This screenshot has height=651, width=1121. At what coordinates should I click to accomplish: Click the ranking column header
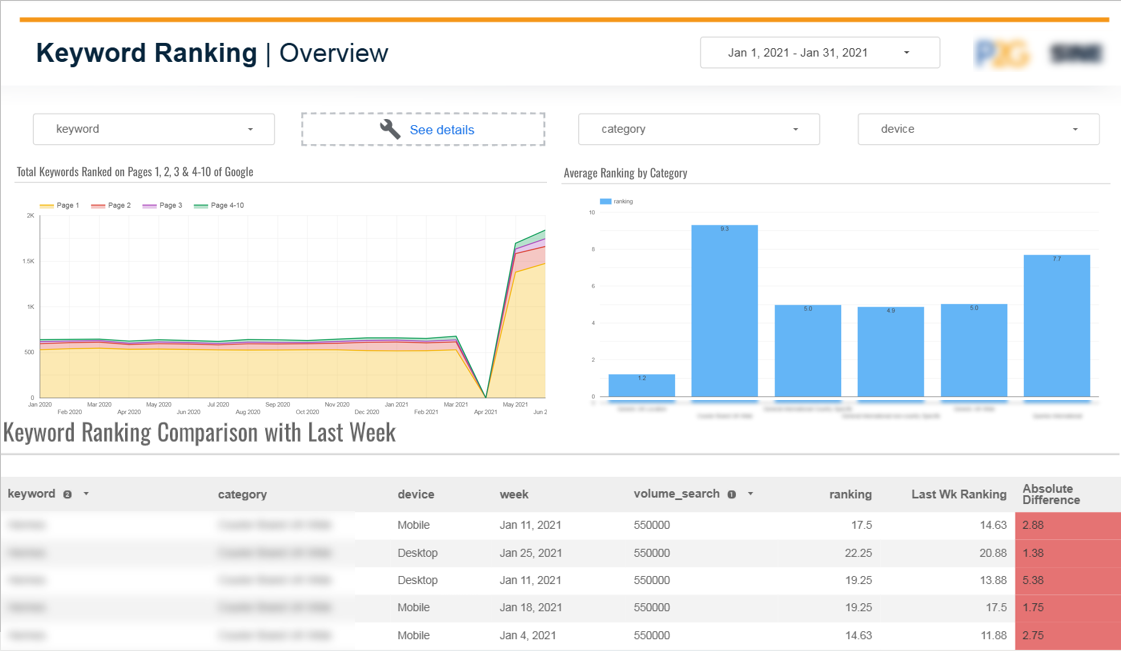850,494
